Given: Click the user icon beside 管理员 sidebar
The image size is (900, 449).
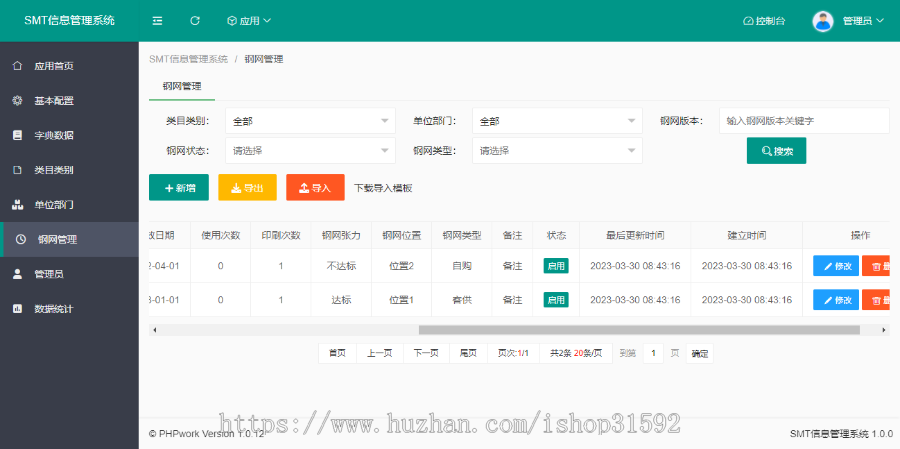Looking at the screenshot, I should [17, 274].
